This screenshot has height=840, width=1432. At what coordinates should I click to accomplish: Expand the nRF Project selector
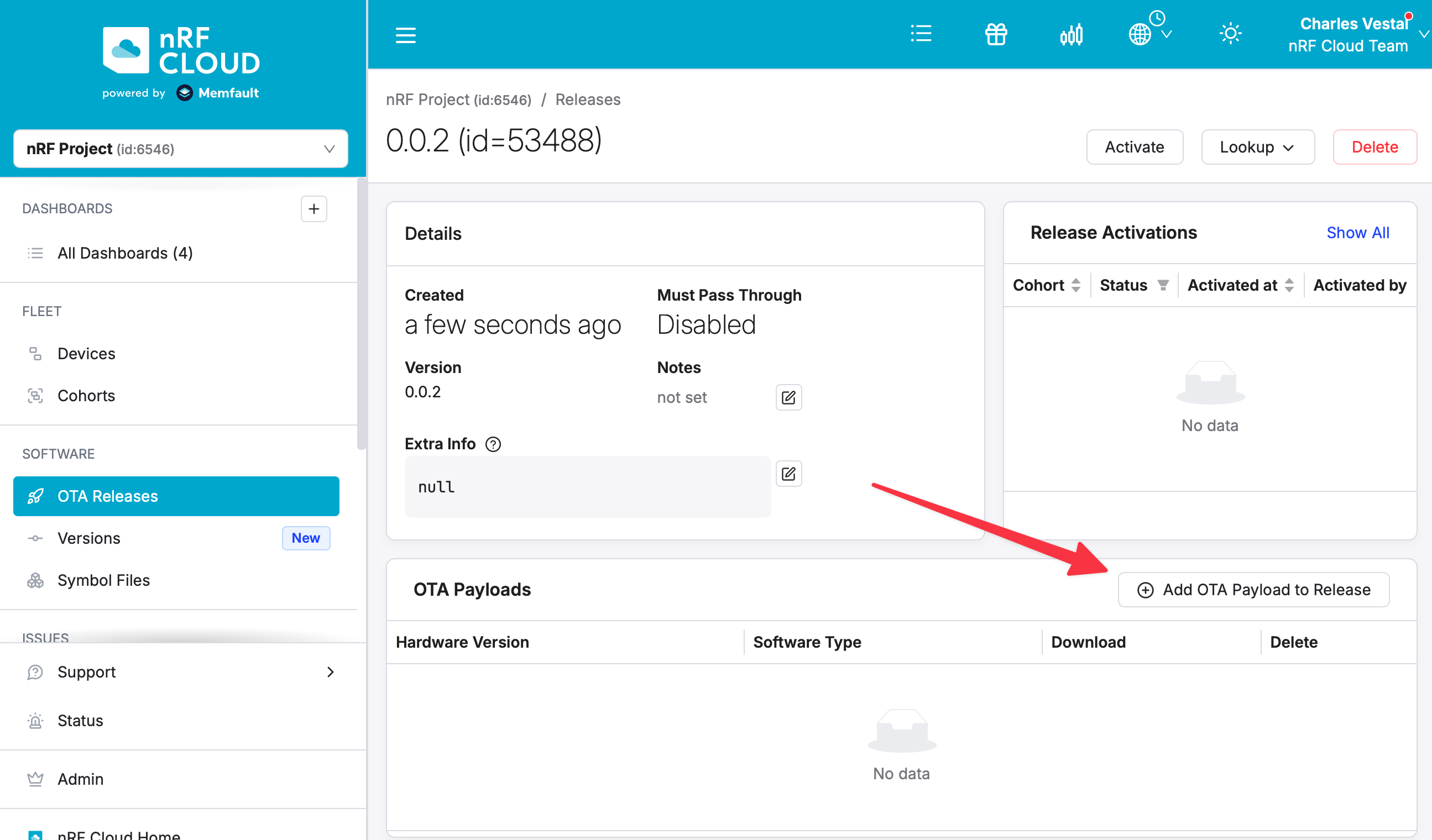click(x=180, y=149)
